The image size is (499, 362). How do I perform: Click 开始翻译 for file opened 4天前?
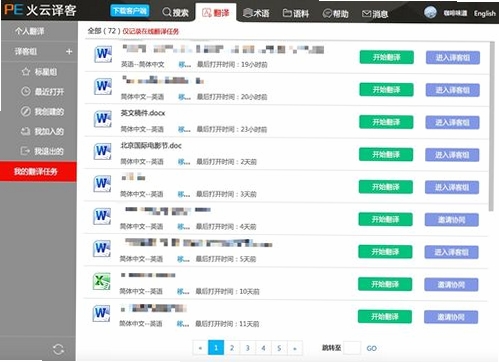385,219
